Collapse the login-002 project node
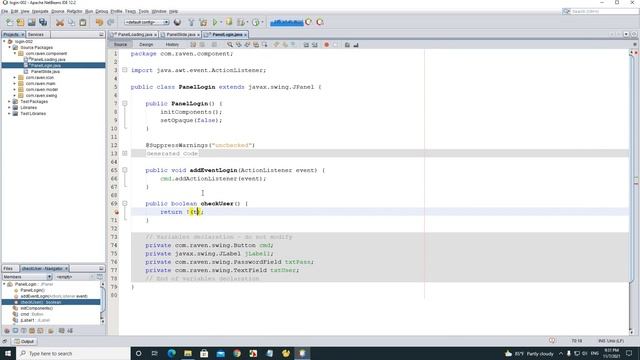 click(x=4, y=42)
